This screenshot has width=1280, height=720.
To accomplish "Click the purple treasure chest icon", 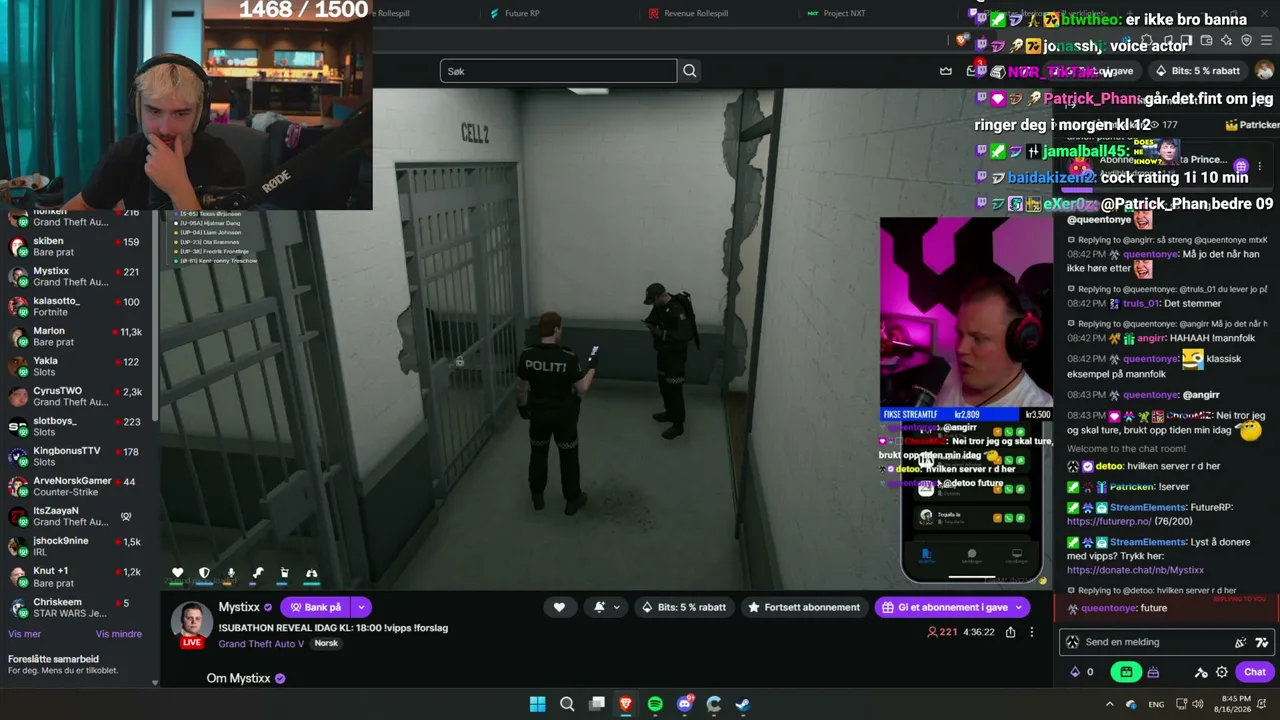I will tap(1153, 672).
